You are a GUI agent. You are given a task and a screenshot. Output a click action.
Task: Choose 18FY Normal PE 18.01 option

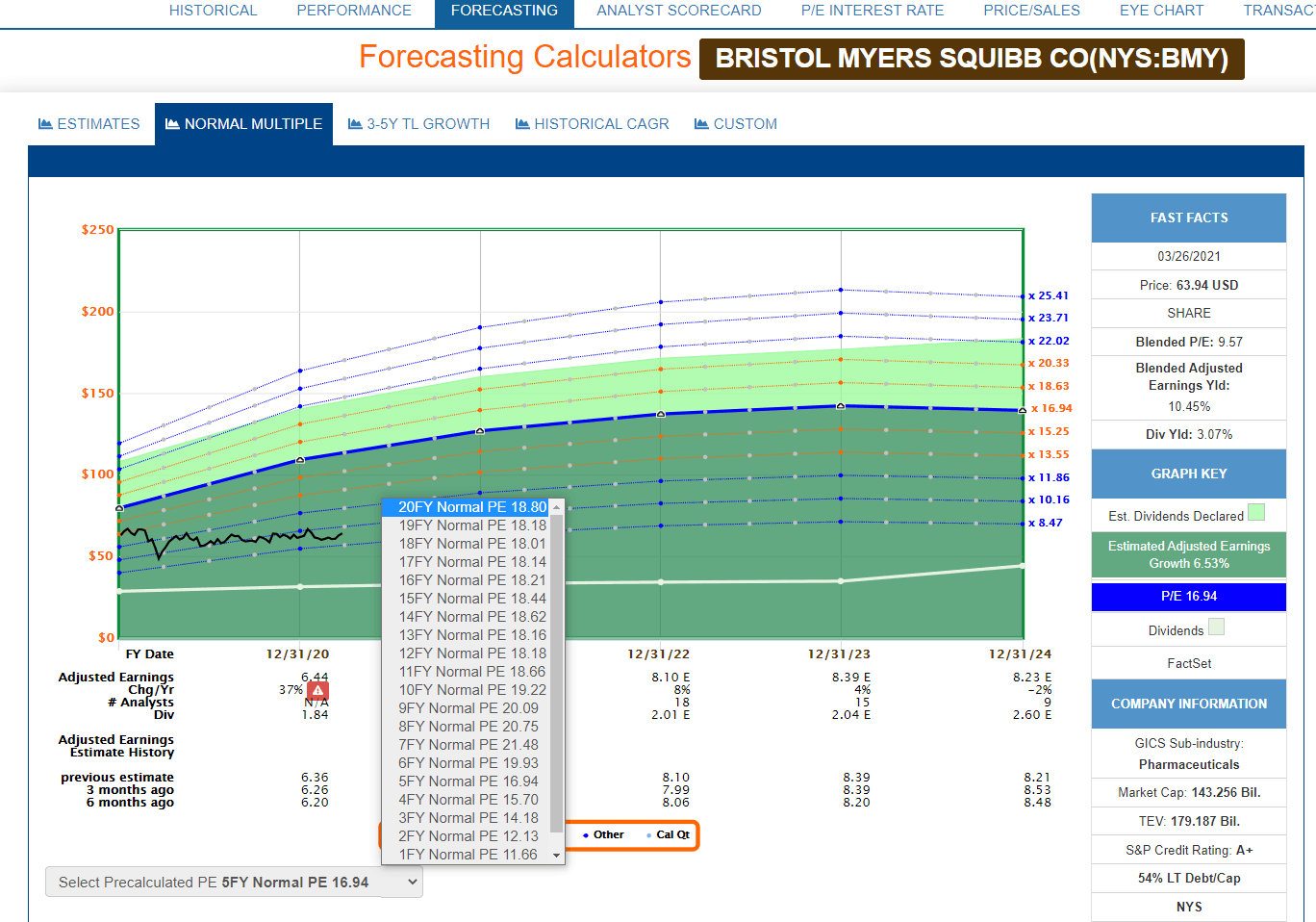pyautogui.click(x=467, y=544)
